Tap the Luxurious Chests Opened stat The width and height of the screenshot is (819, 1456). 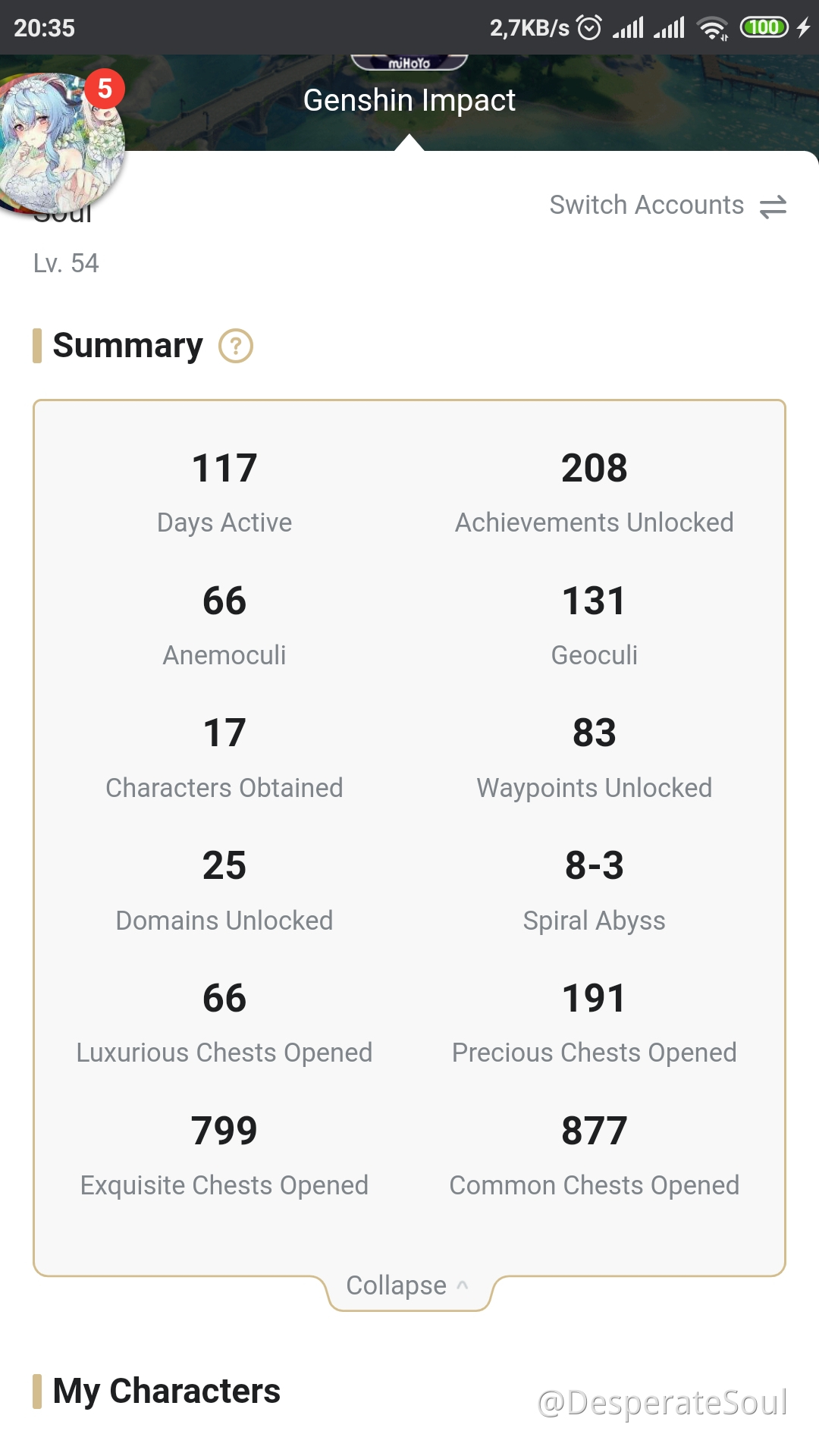pos(224,1021)
